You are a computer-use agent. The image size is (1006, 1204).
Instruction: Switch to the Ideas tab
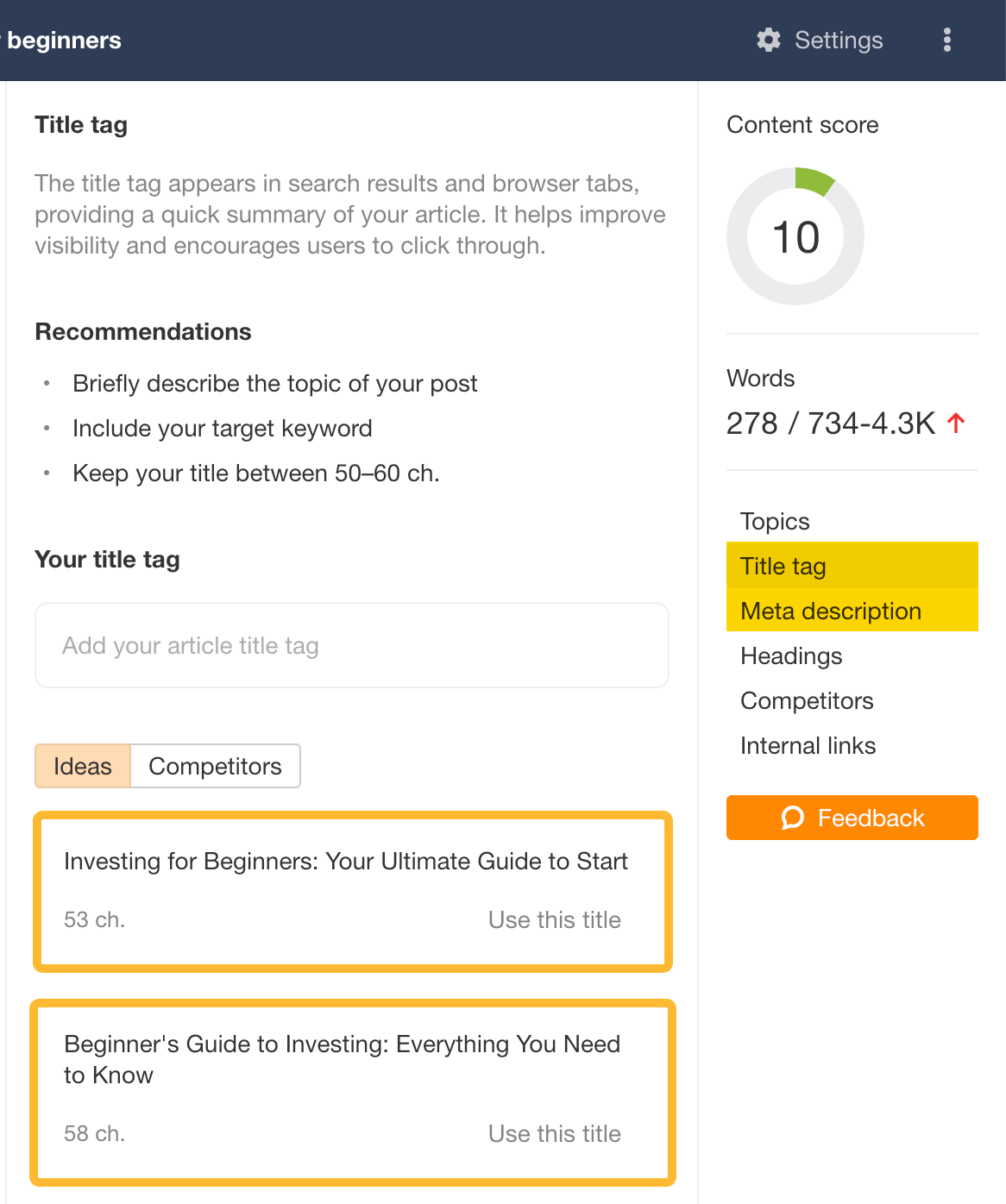(x=82, y=766)
